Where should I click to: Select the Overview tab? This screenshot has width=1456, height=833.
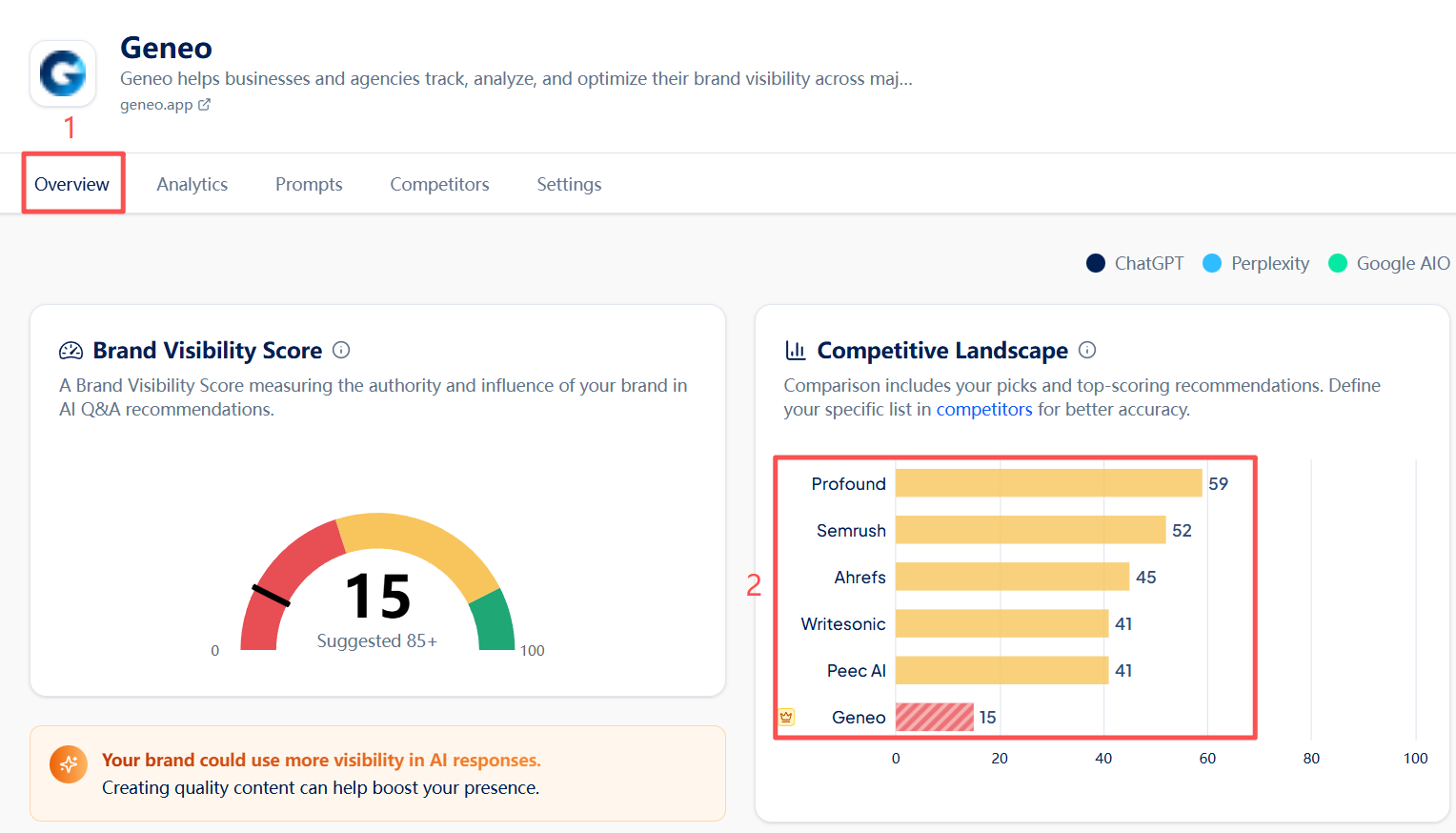71,183
